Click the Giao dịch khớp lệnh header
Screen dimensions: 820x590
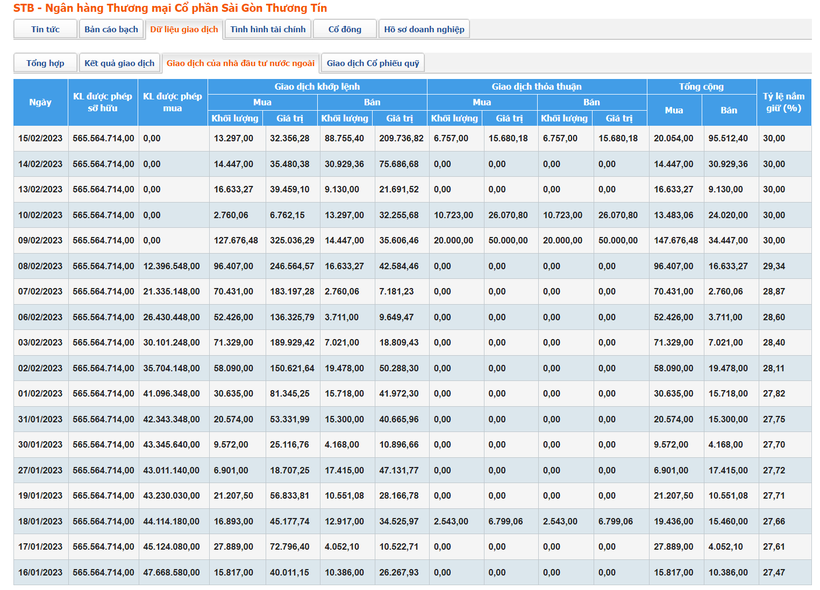pos(318,87)
